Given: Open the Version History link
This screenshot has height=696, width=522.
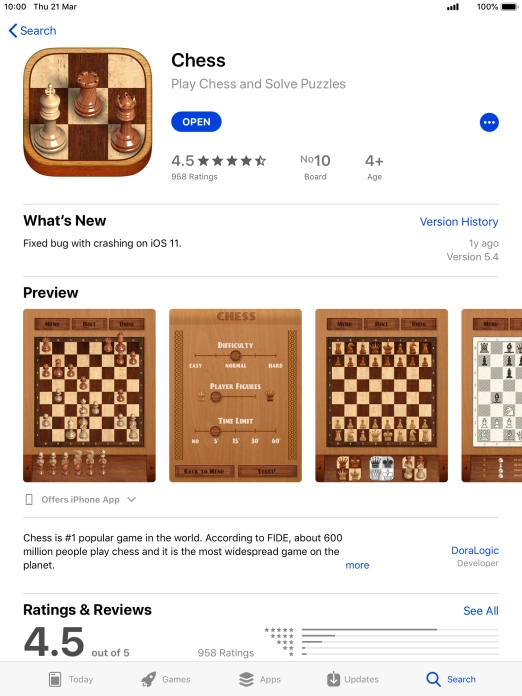Looking at the screenshot, I should [459, 221].
